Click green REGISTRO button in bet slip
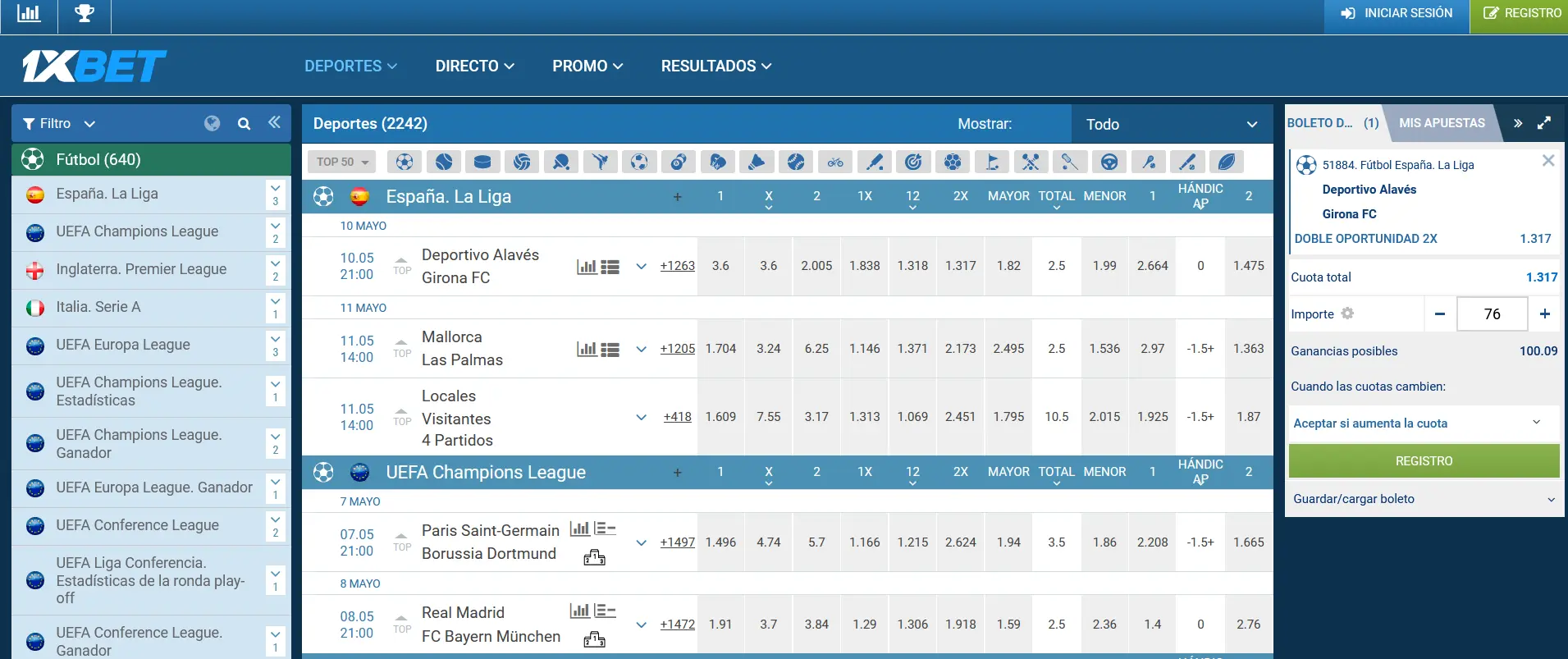The width and height of the screenshot is (1568, 659). [1424, 461]
